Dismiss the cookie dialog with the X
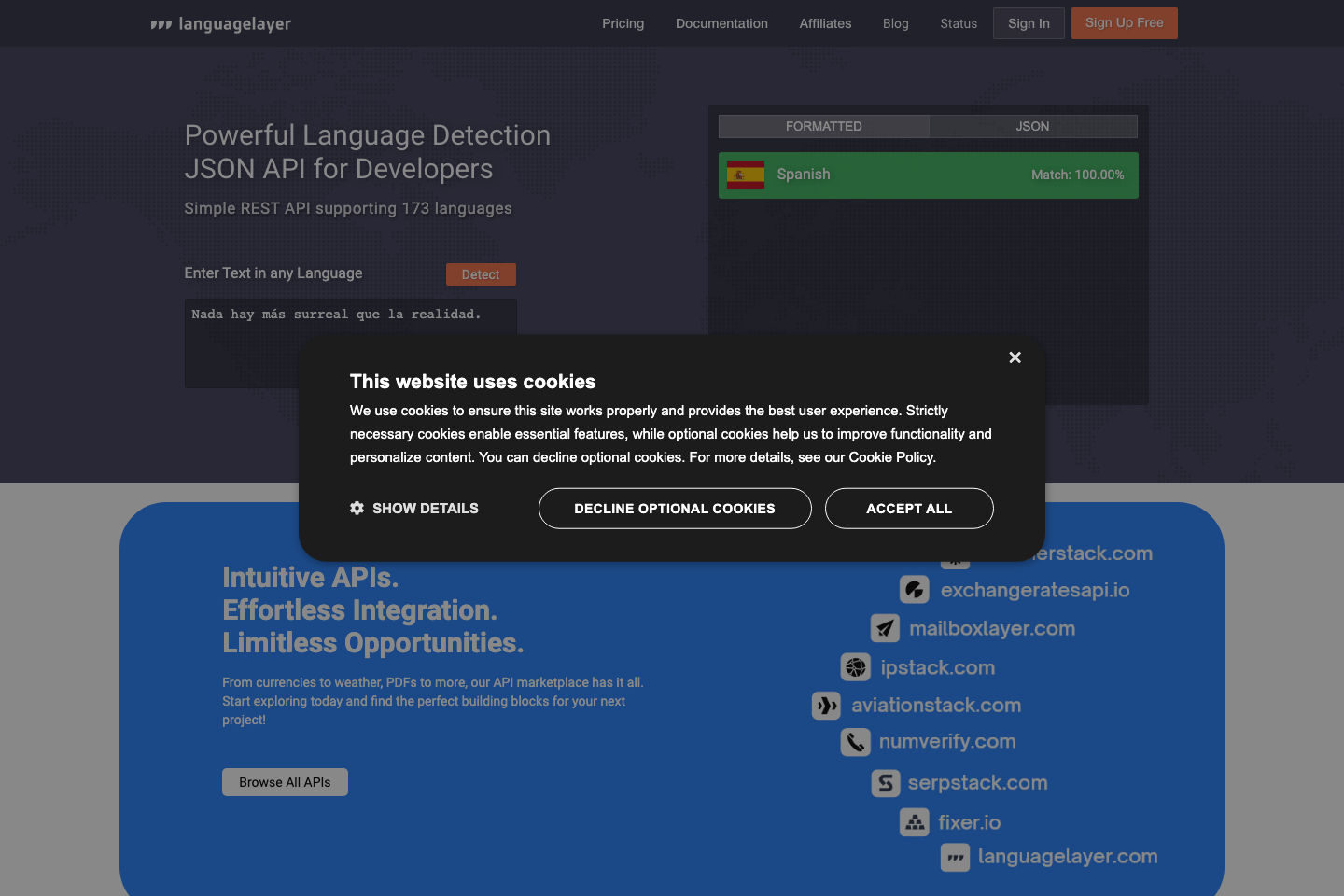Screen dimensions: 1344x896 1015,357
